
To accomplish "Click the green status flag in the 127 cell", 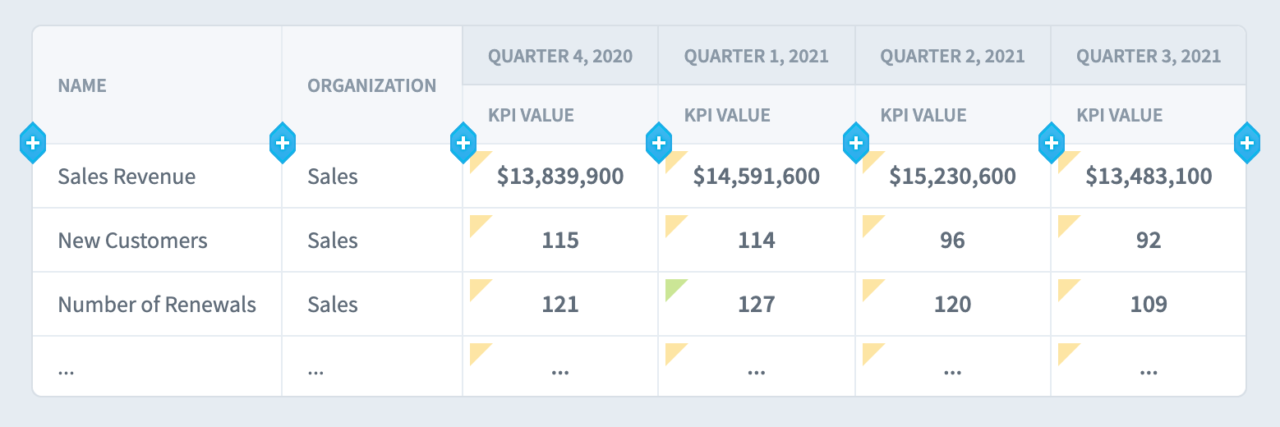I will tap(673, 287).
